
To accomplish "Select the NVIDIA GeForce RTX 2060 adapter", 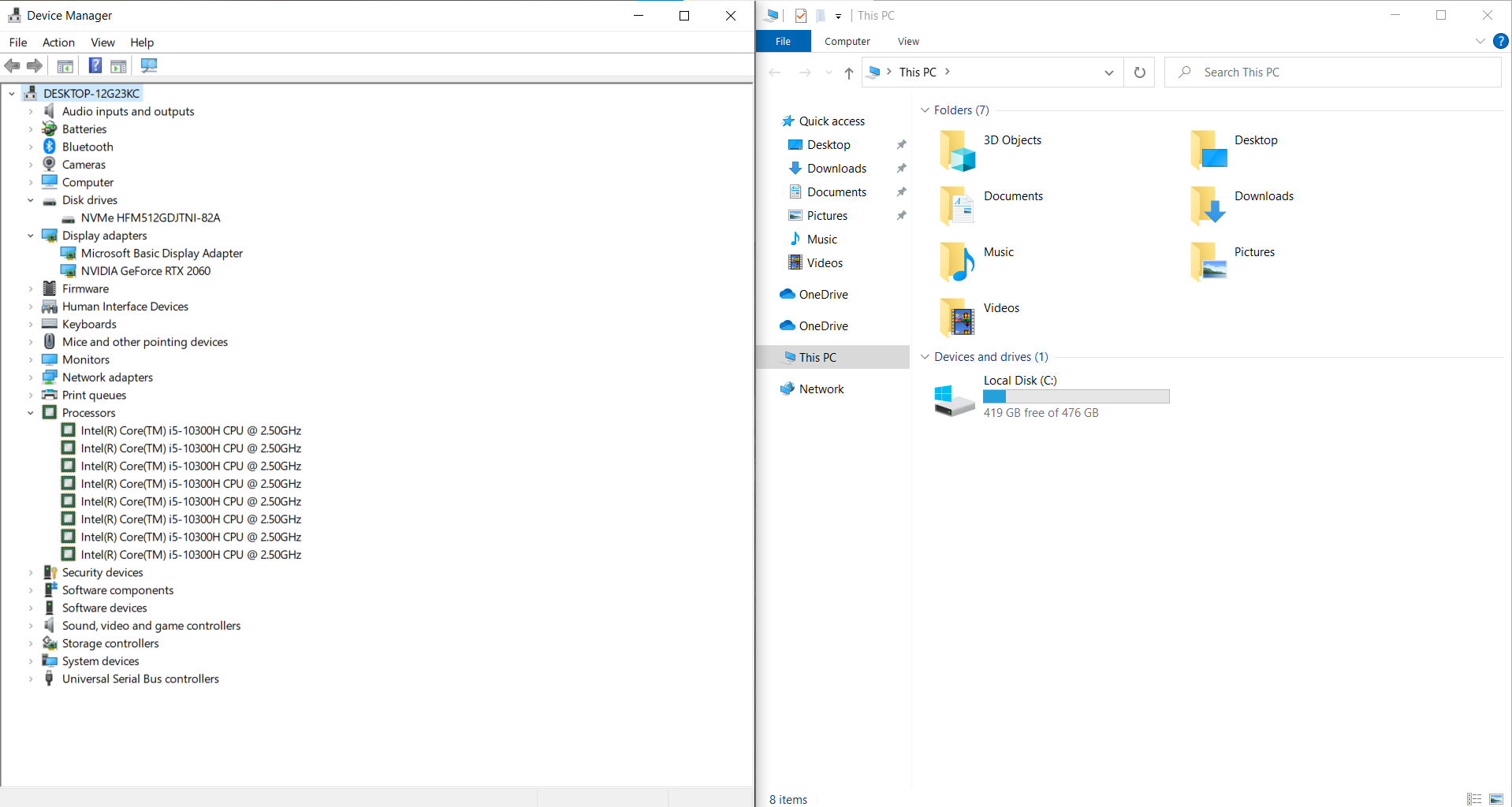I will click(145, 271).
